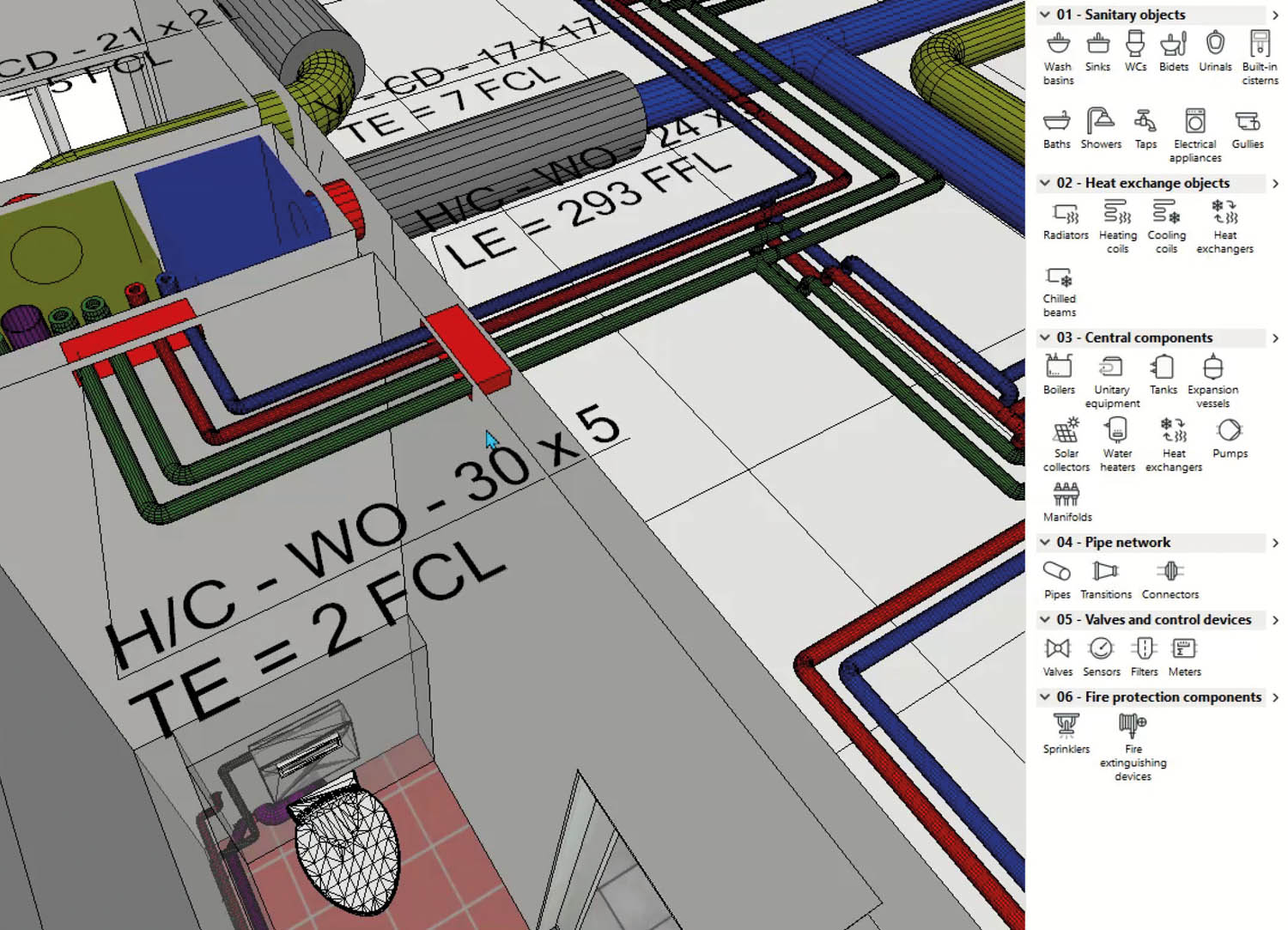Select the Boilers component

pyautogui.click(x=1059, y=368)
